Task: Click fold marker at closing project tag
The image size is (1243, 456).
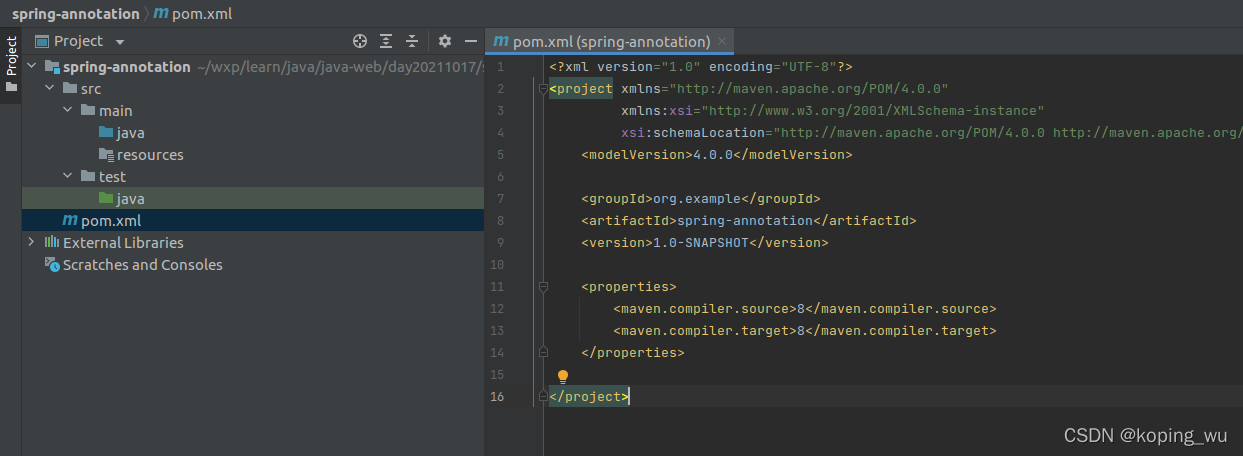Action: (x=543, y=397)
